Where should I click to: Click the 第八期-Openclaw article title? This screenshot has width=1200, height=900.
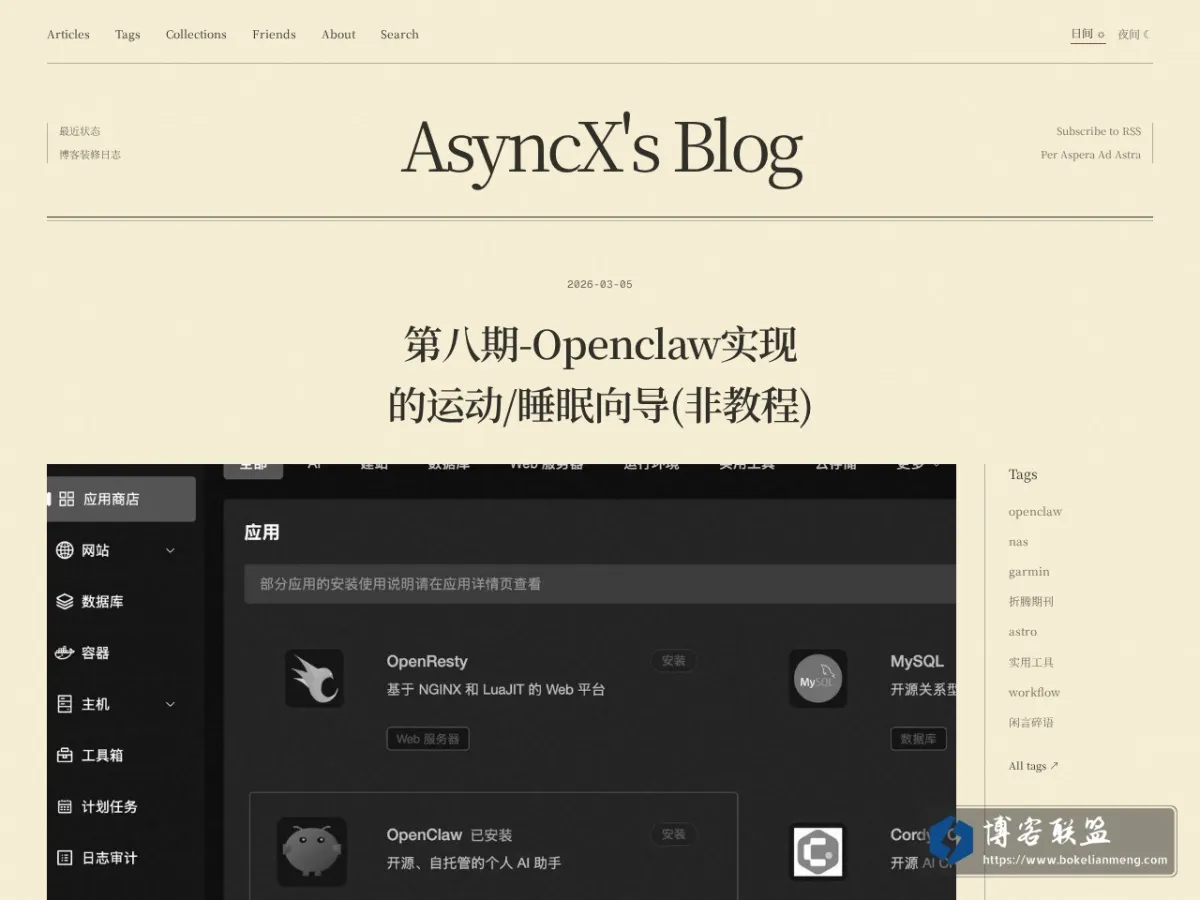tap(600, 375)
